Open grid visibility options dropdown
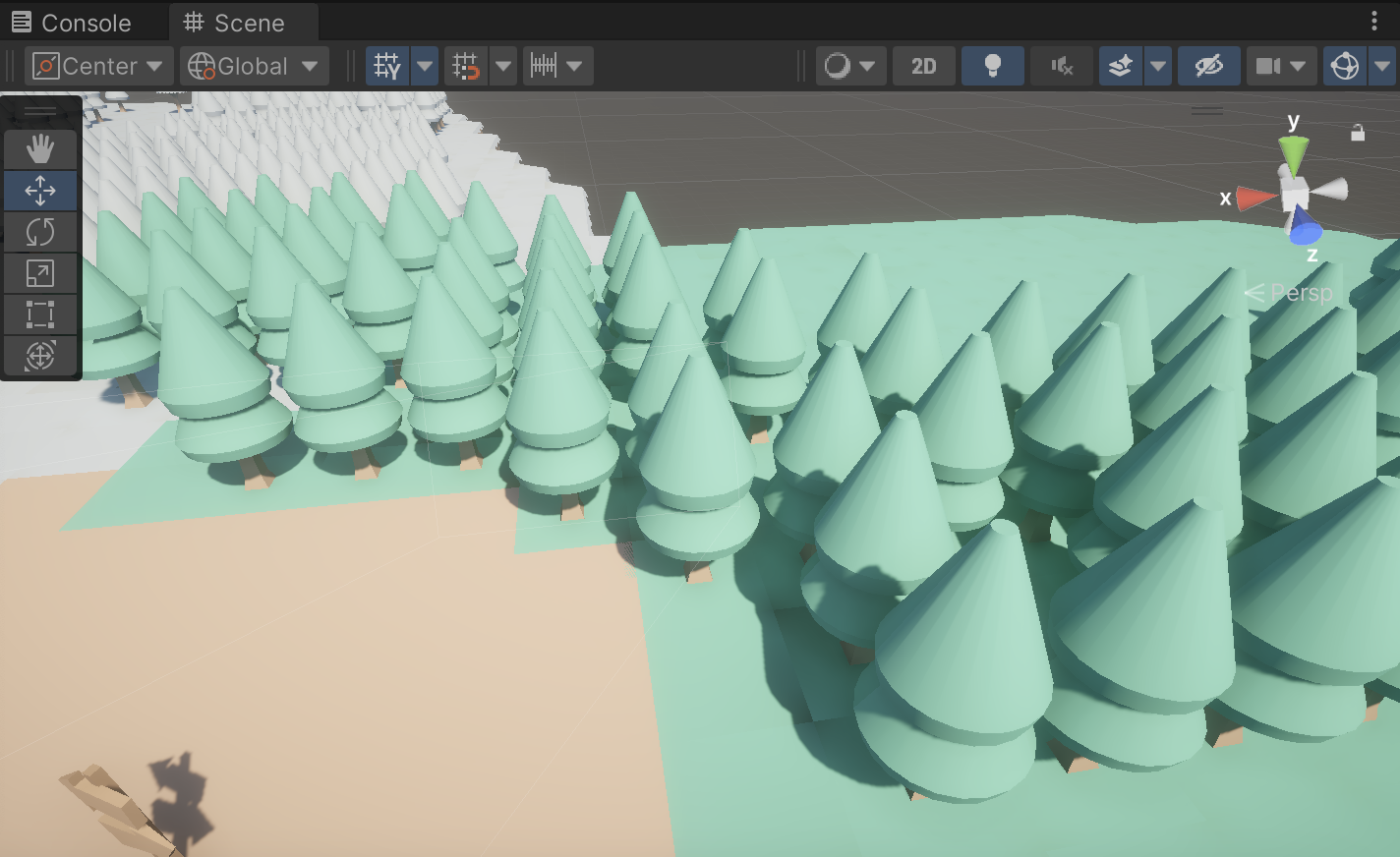 425,66
